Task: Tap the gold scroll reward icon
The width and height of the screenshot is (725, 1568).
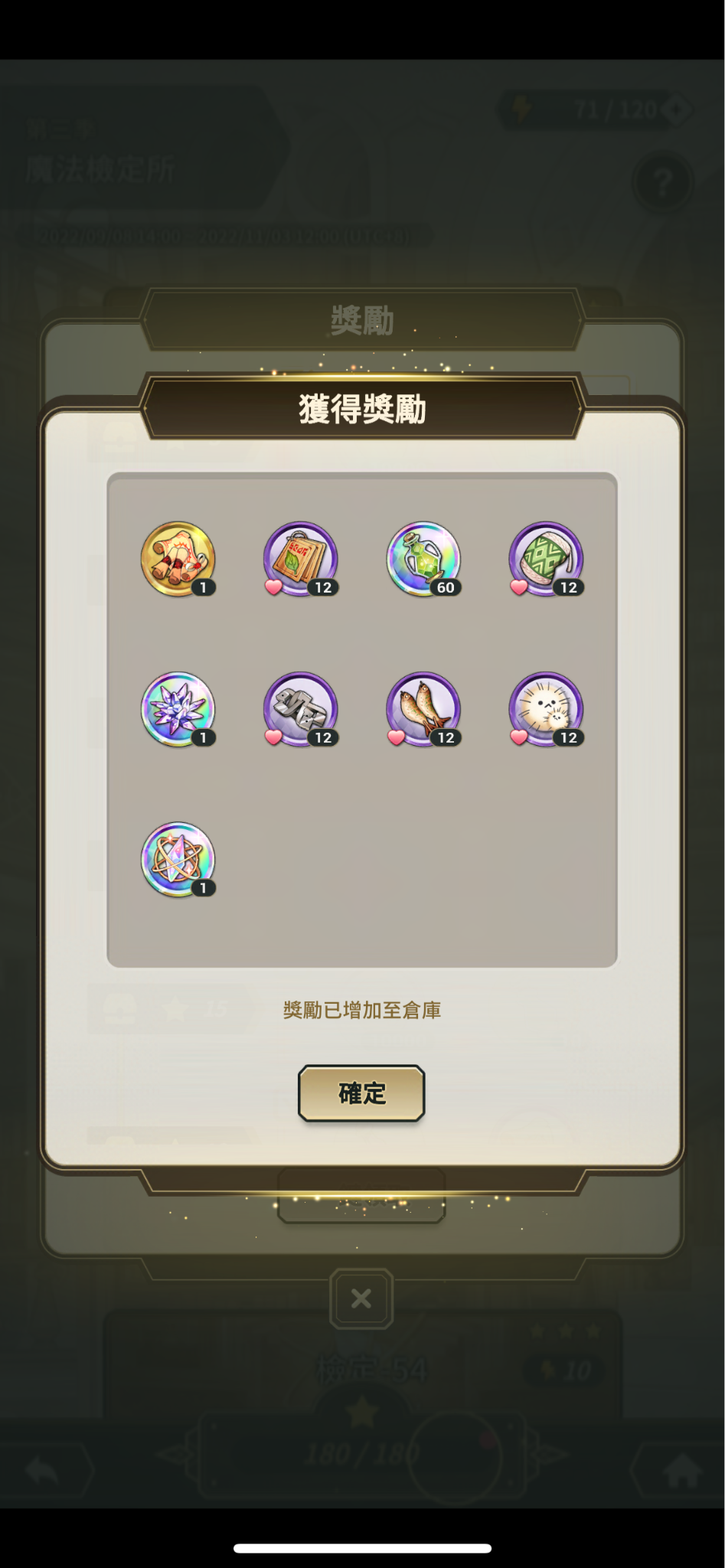Action: [x=178, y=560]
